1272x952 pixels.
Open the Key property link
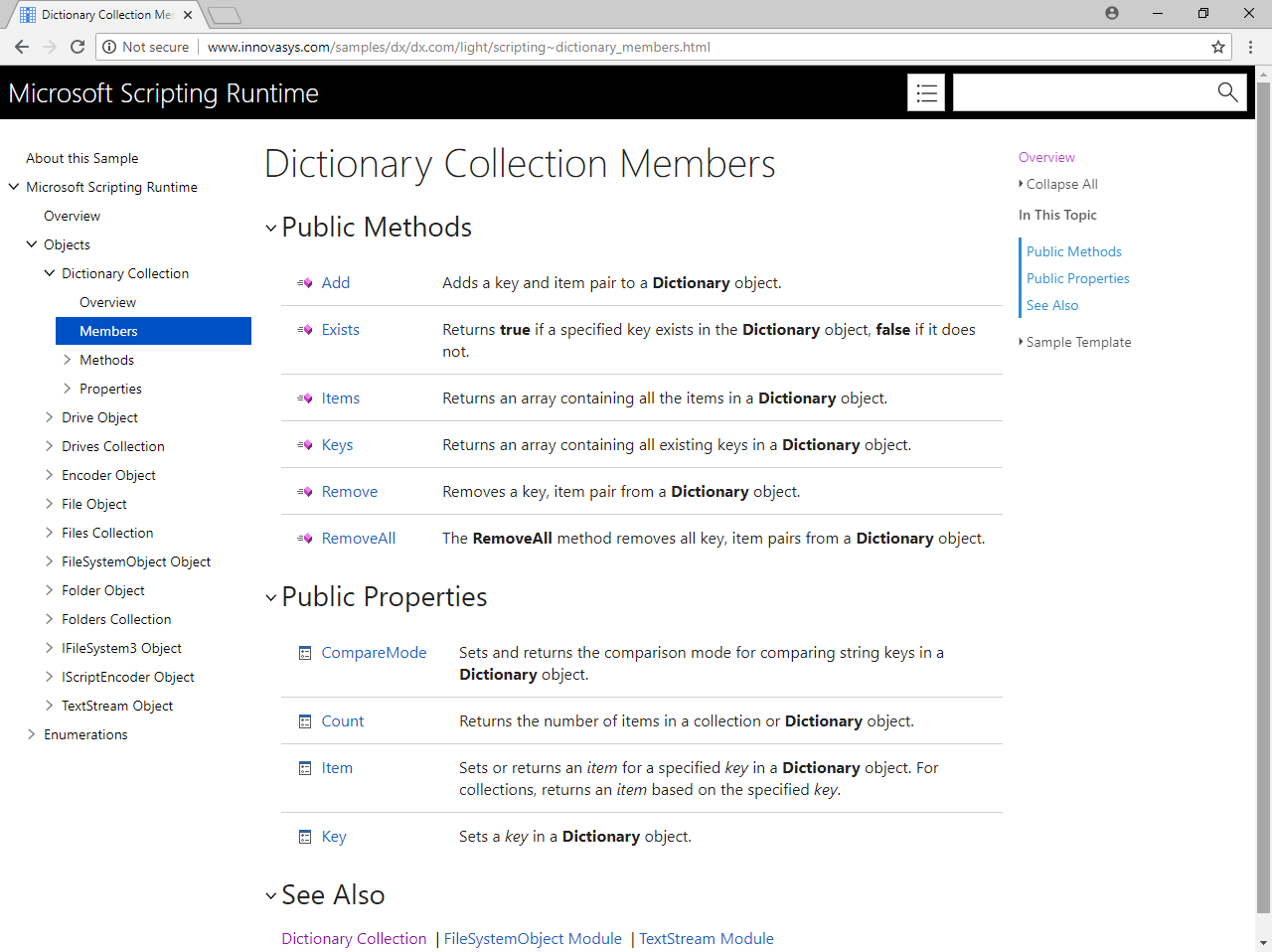tap(334, 837)
